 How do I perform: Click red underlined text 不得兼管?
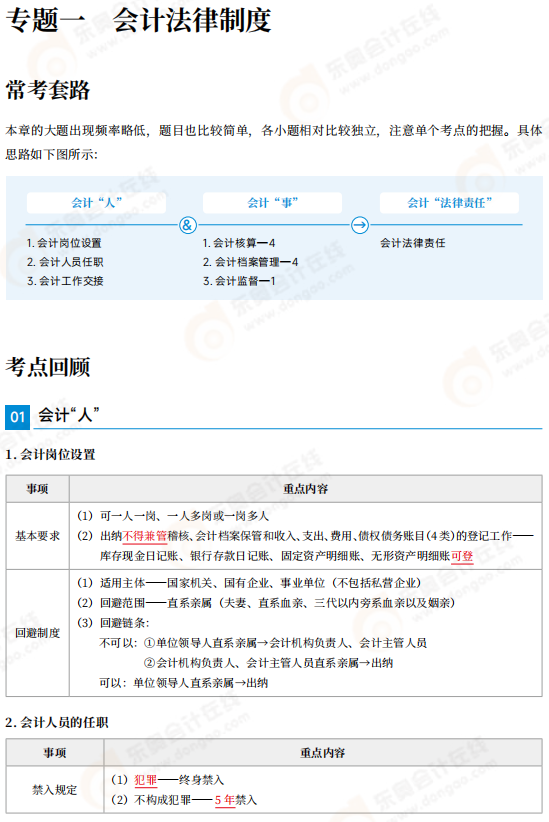(x=145, y=536)
